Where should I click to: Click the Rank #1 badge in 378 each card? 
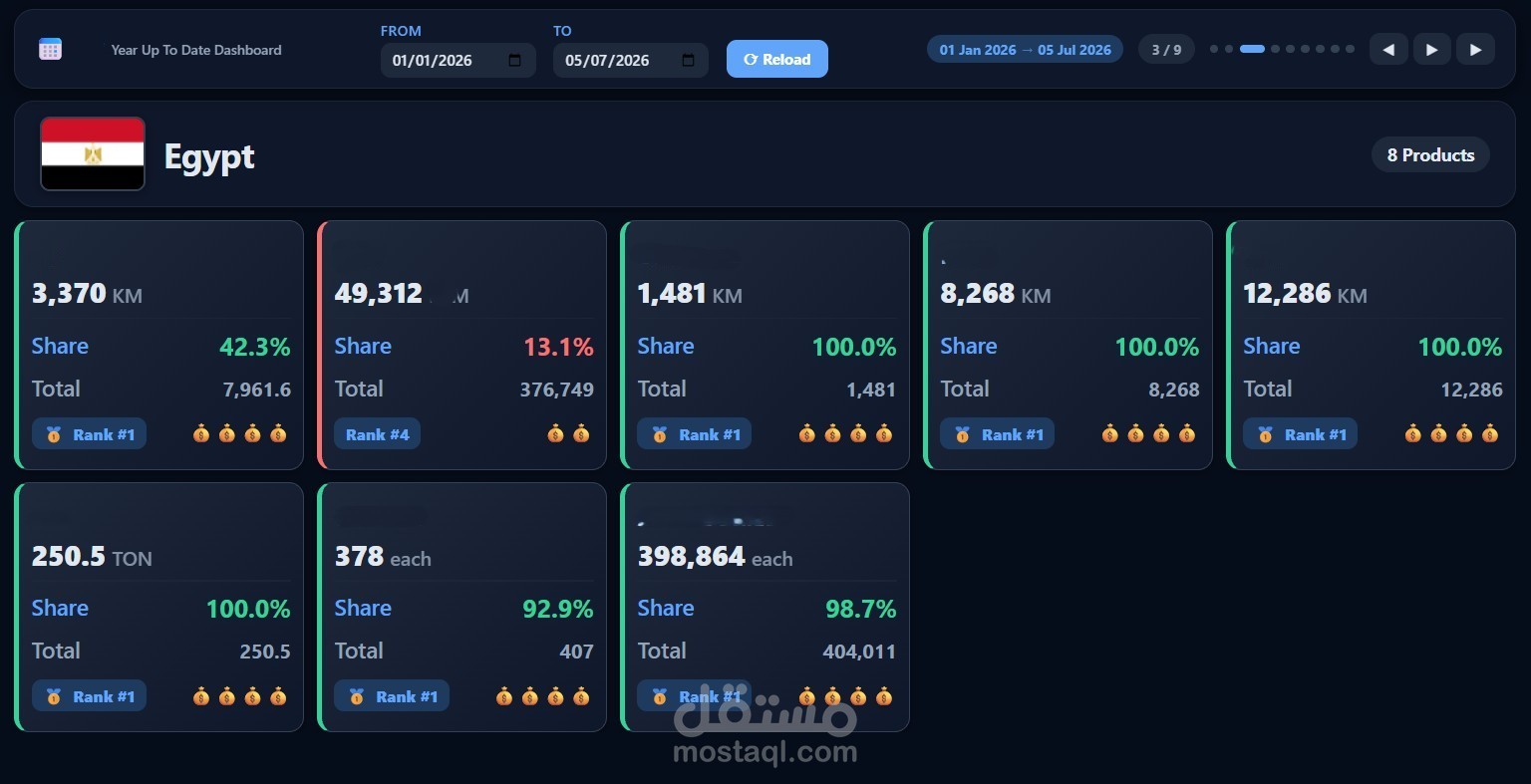tap(392, 696)
